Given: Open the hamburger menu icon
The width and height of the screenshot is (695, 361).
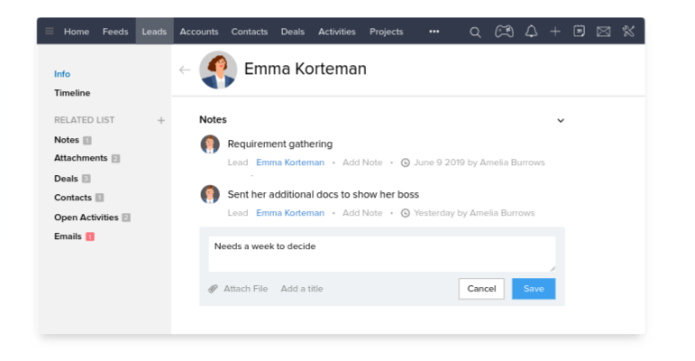Looking at the screenshot, I should tap(50, 31).
